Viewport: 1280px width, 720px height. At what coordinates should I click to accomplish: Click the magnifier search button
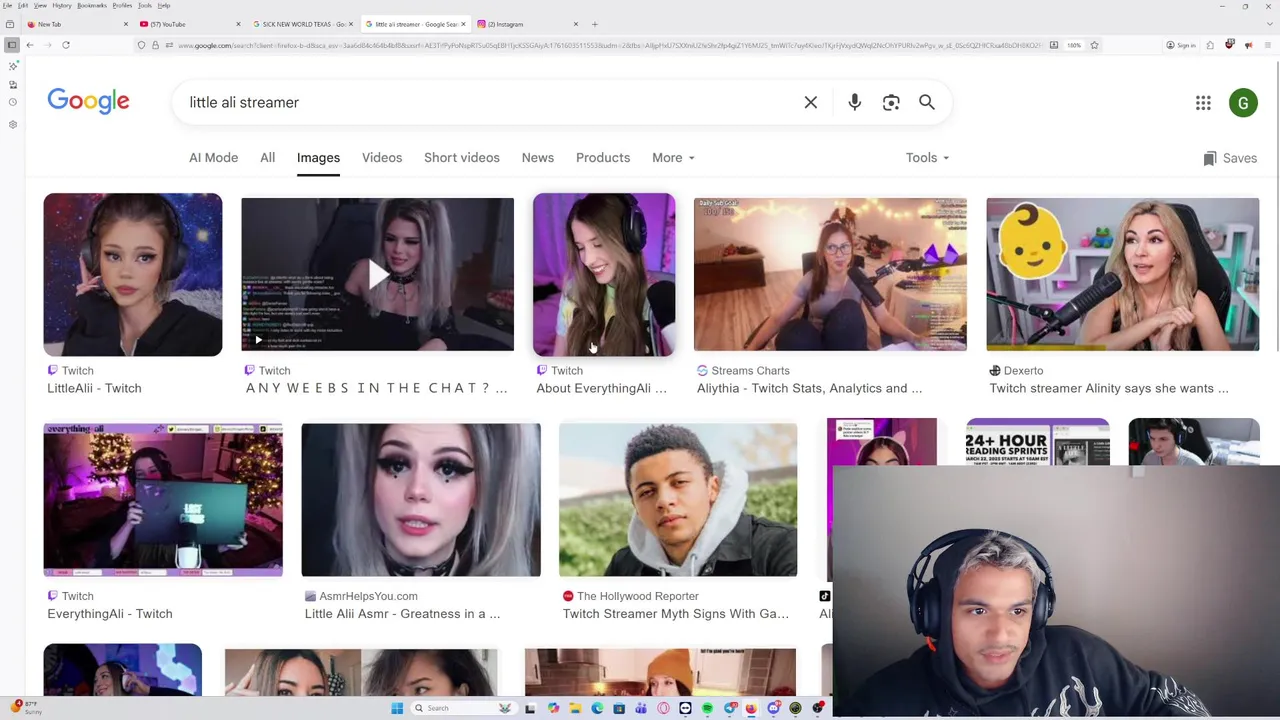point(927,102)
